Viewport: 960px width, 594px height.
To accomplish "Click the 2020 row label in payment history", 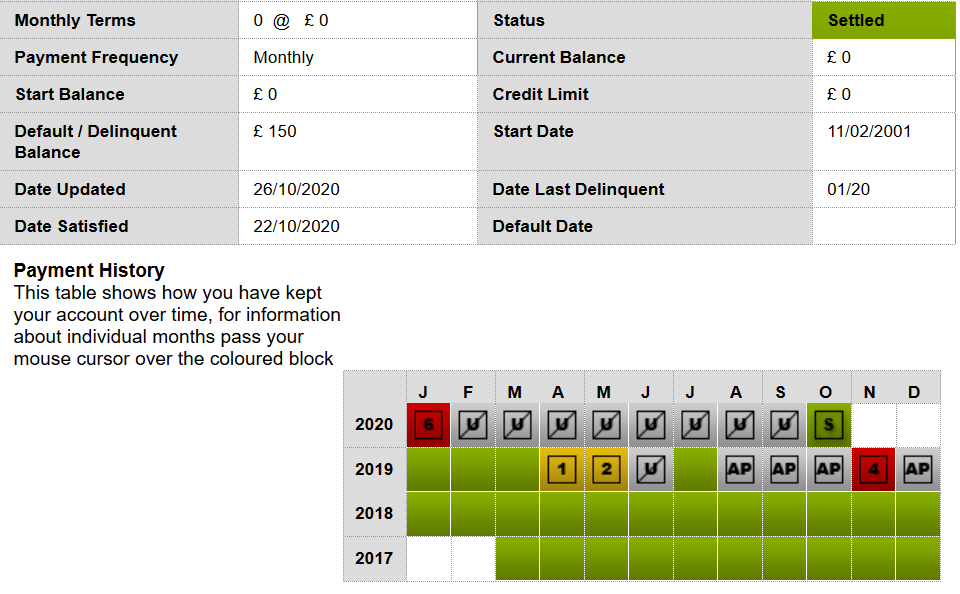I will pyautogui.click(x=374, y=424).
